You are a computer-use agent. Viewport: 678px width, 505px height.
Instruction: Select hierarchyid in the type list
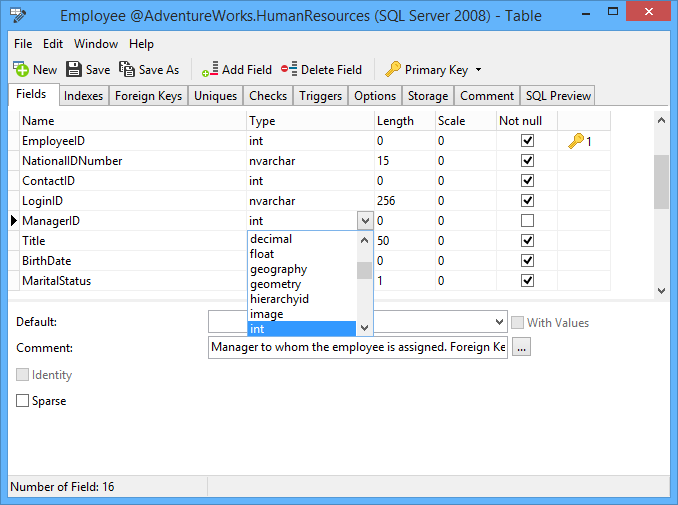[x=302, y=299]
